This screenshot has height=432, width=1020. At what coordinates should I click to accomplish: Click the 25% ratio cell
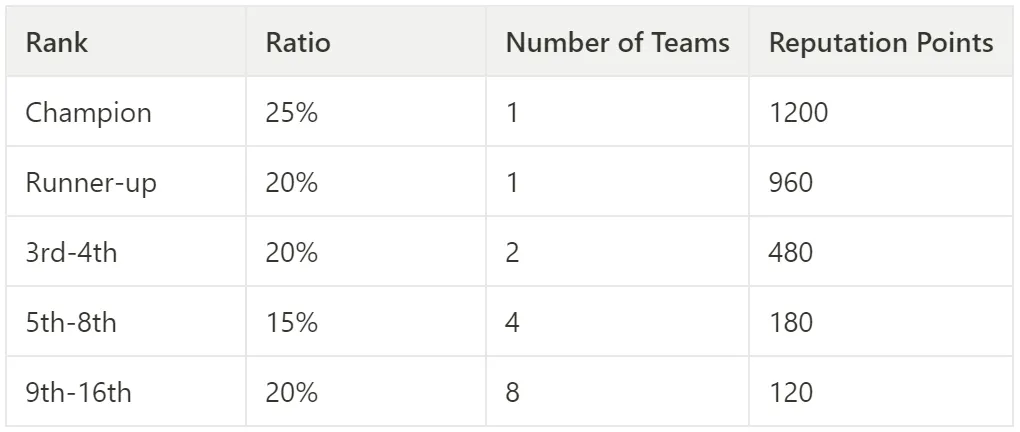pyautogui.click(x=366, y=111)
